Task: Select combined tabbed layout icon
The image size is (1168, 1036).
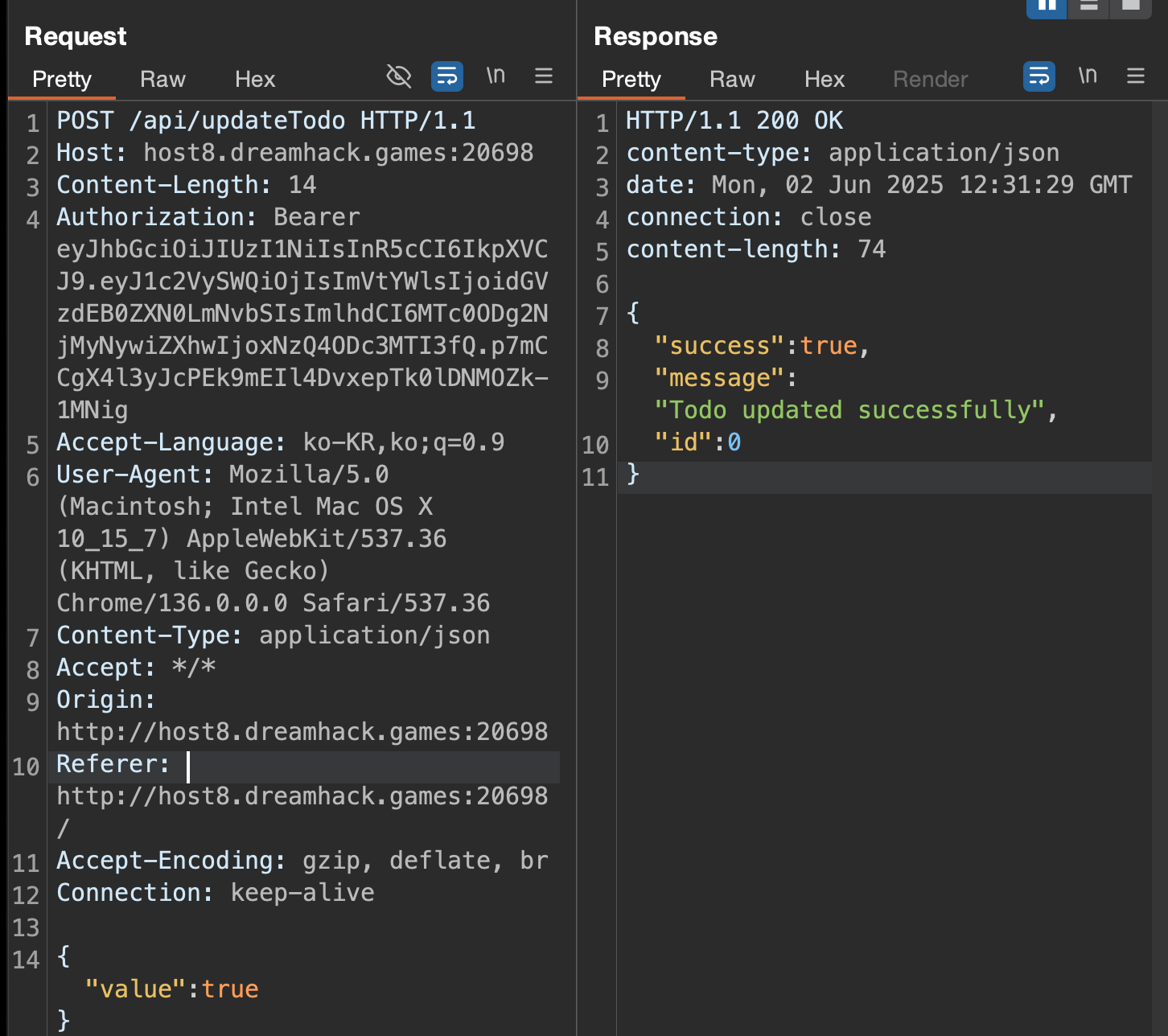Action: [x=1131, y=6]
